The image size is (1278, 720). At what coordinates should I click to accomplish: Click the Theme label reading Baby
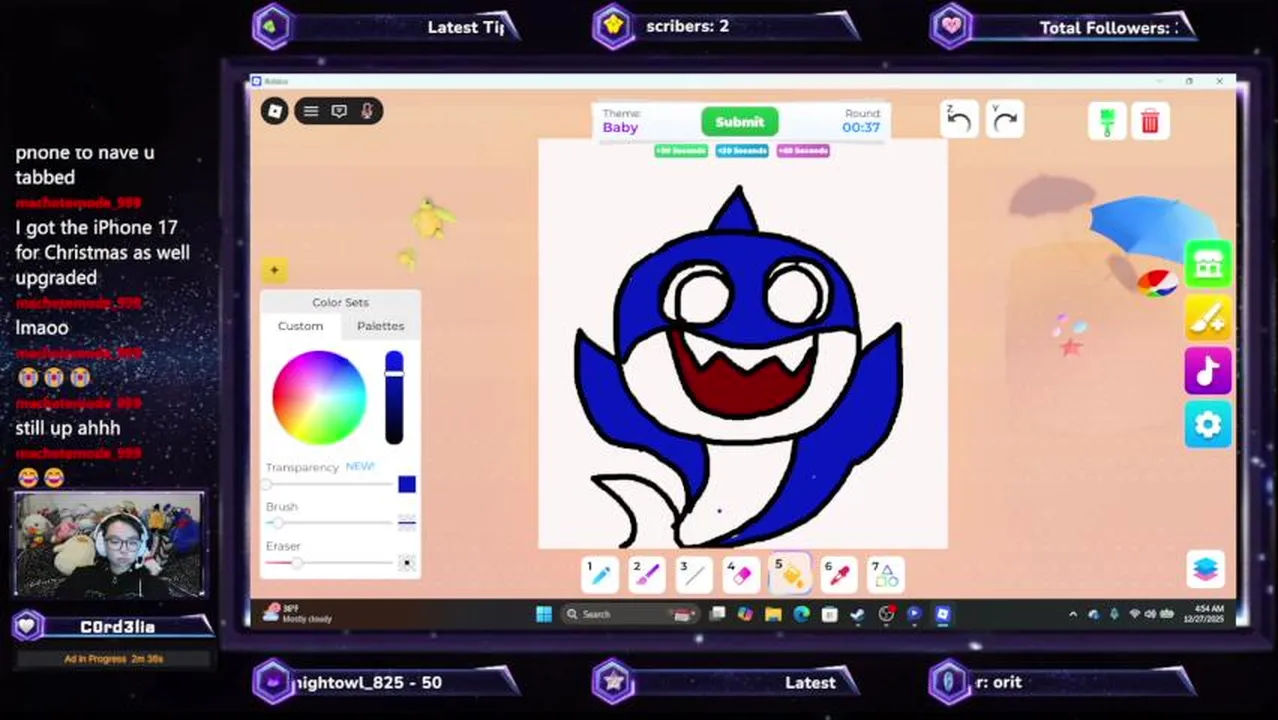(x=620, y=127)
